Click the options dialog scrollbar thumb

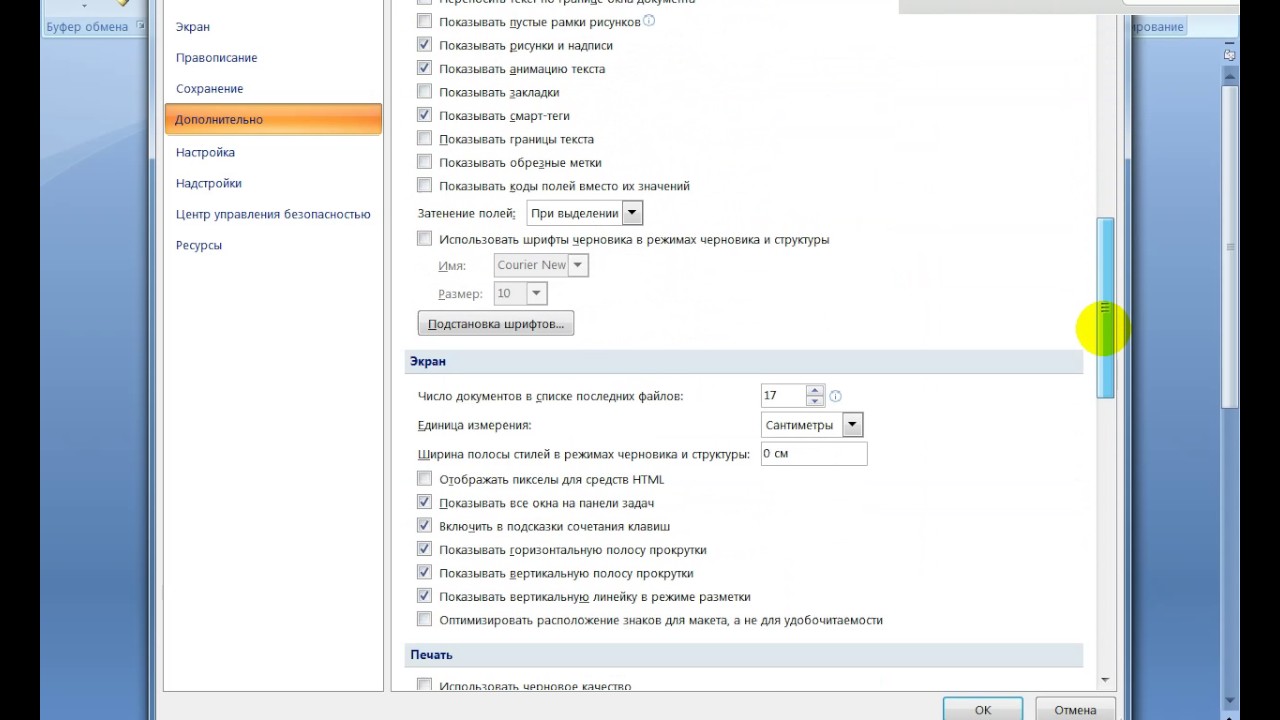[1105, 308]
